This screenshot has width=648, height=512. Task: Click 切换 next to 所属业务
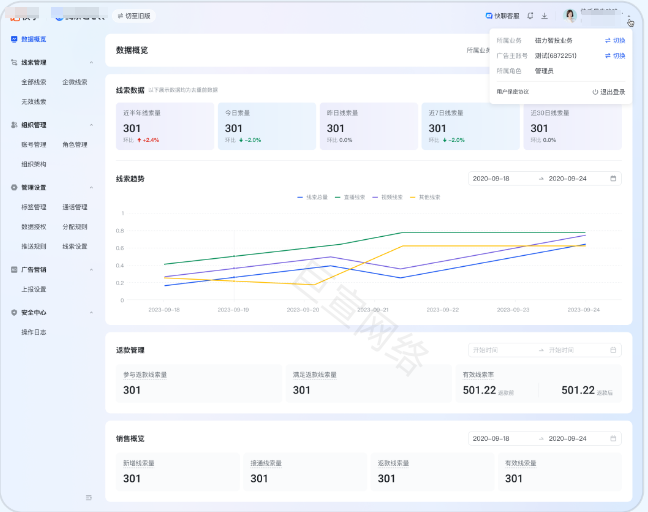click(x=615, y=40)
